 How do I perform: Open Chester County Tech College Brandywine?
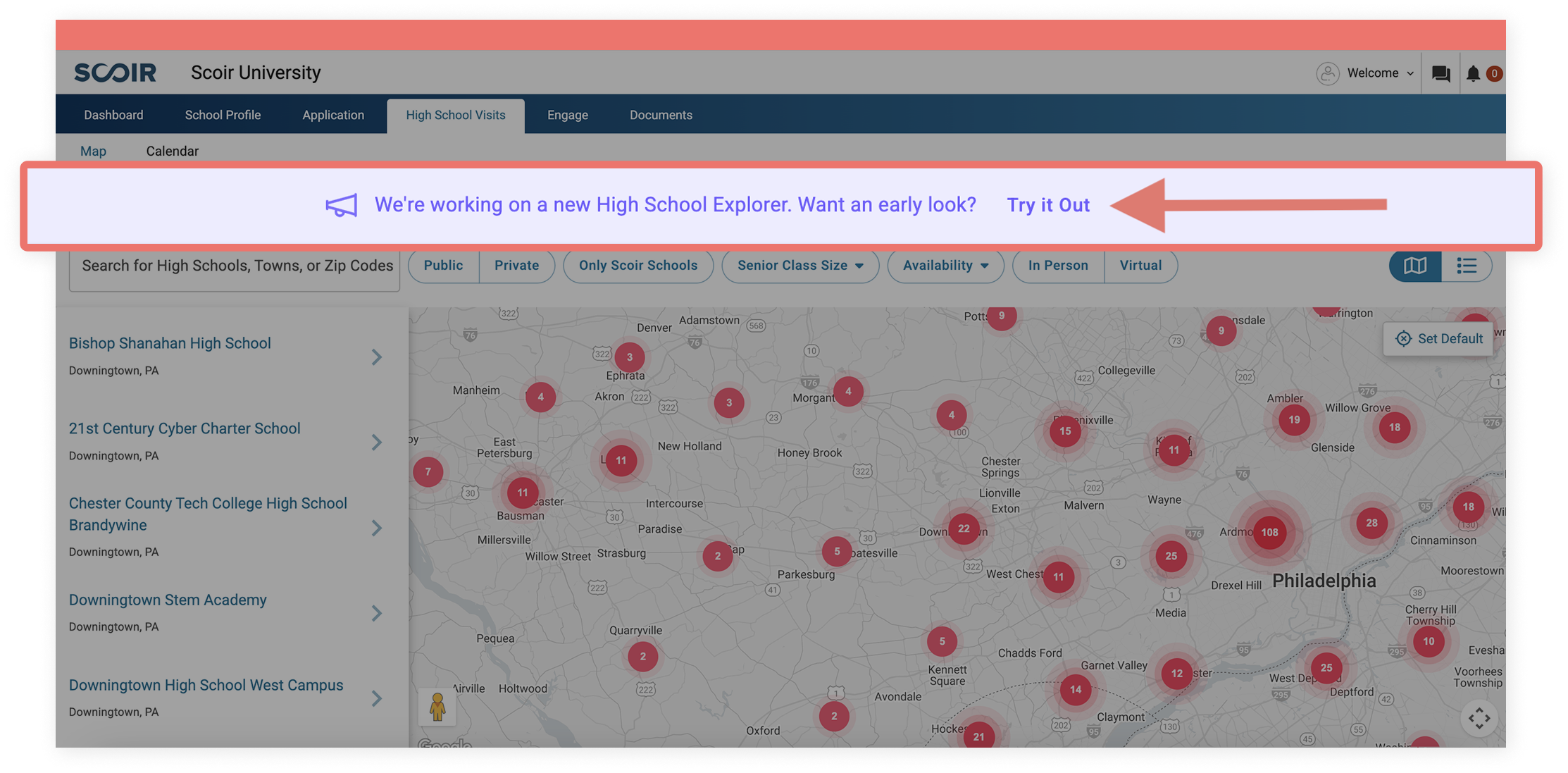209,514
